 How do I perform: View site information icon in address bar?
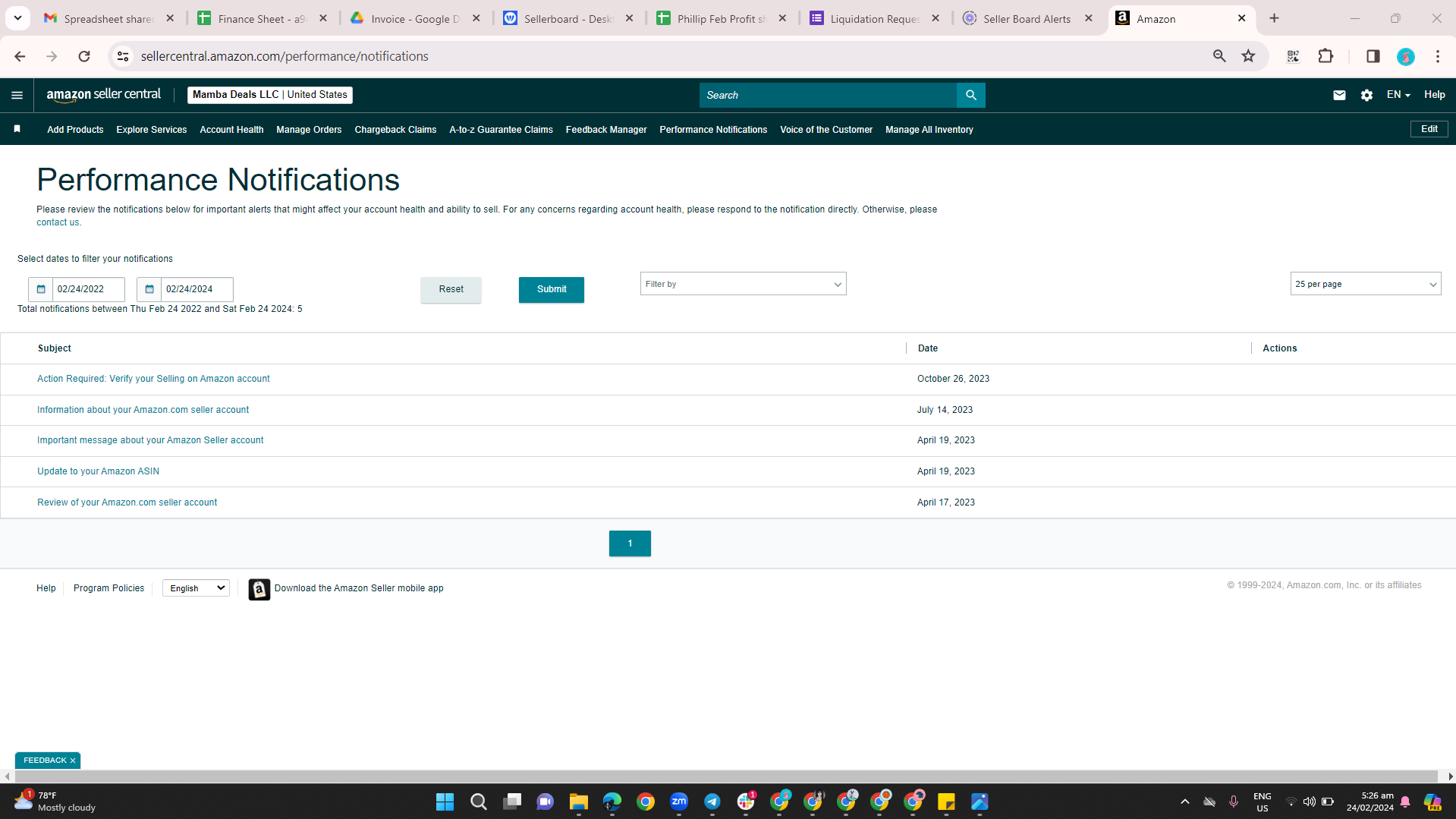pyautogui.click(x=123, y=56)
